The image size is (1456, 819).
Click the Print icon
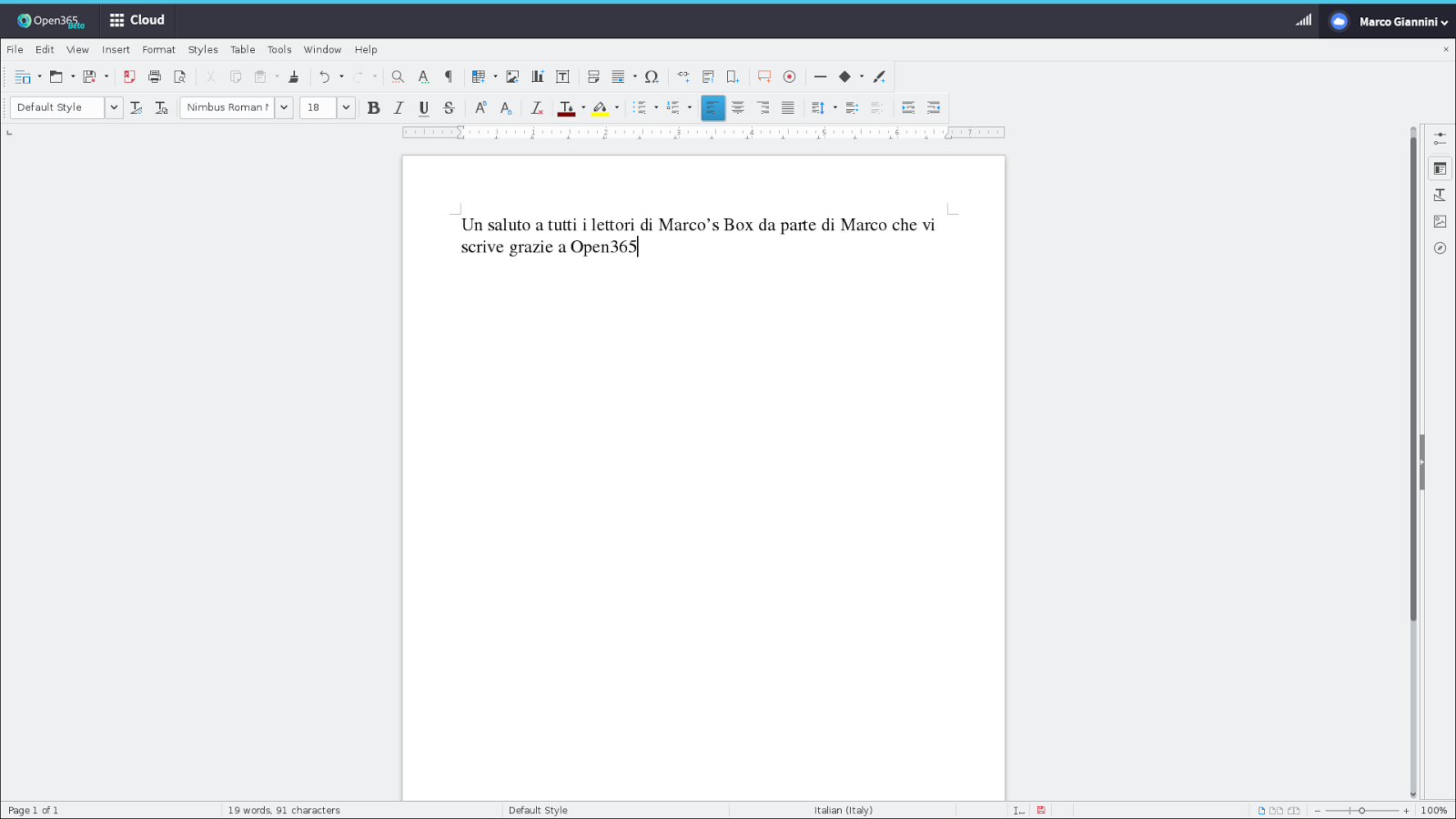coord(155,77)
